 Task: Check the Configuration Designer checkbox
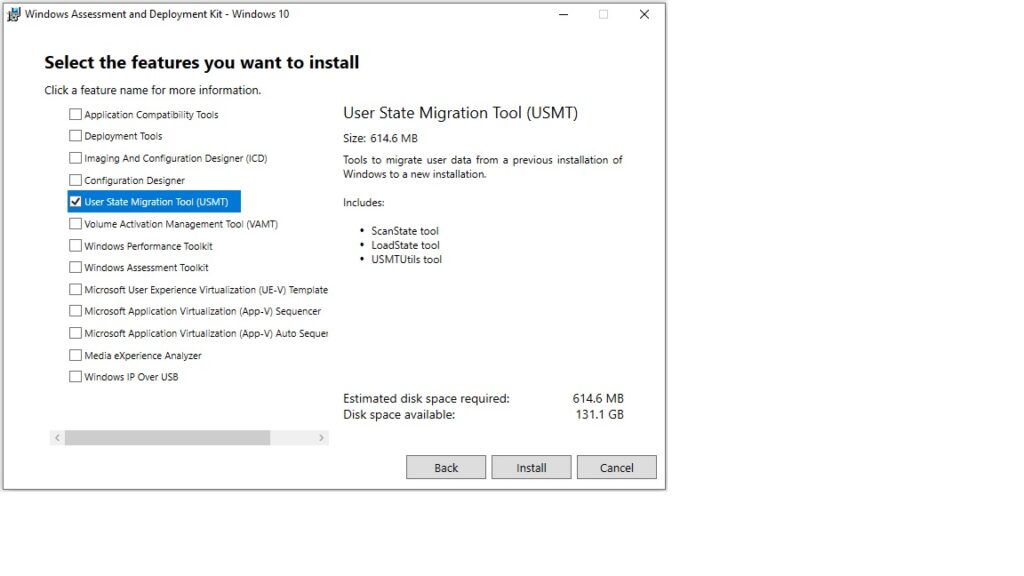[75, 180]
